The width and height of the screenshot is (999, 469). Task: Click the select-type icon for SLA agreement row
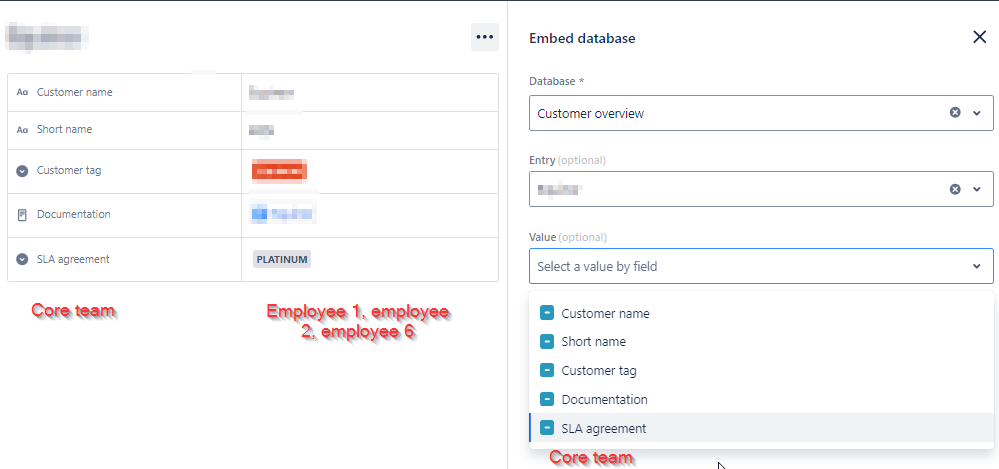point(22,259)
